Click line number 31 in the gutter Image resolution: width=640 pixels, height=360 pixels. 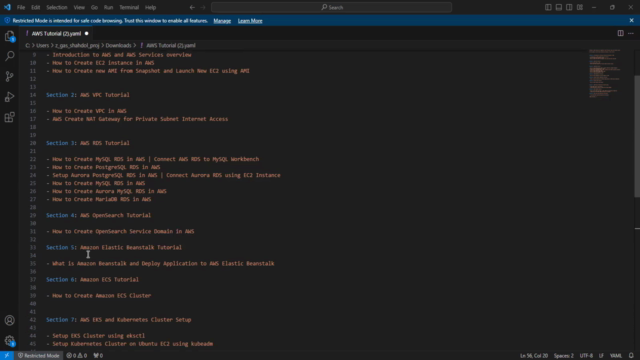[x=33, y=231]
